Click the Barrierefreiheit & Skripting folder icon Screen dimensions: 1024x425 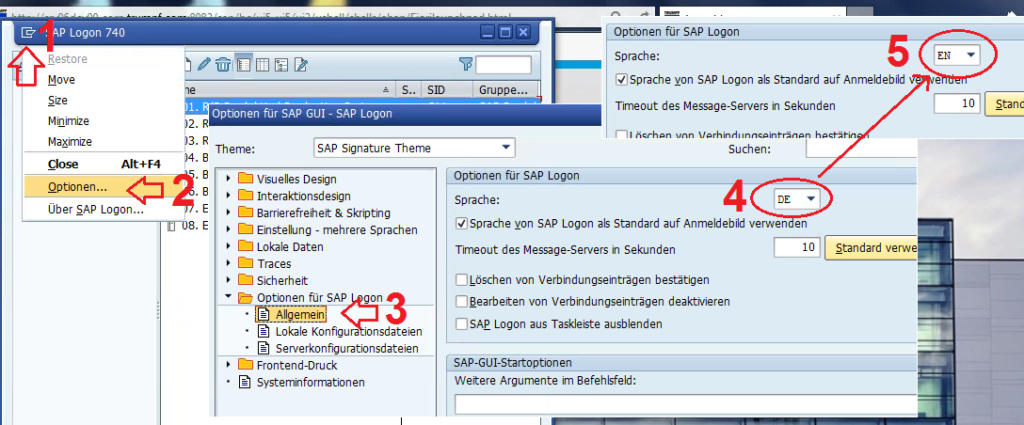pos(246,213)
